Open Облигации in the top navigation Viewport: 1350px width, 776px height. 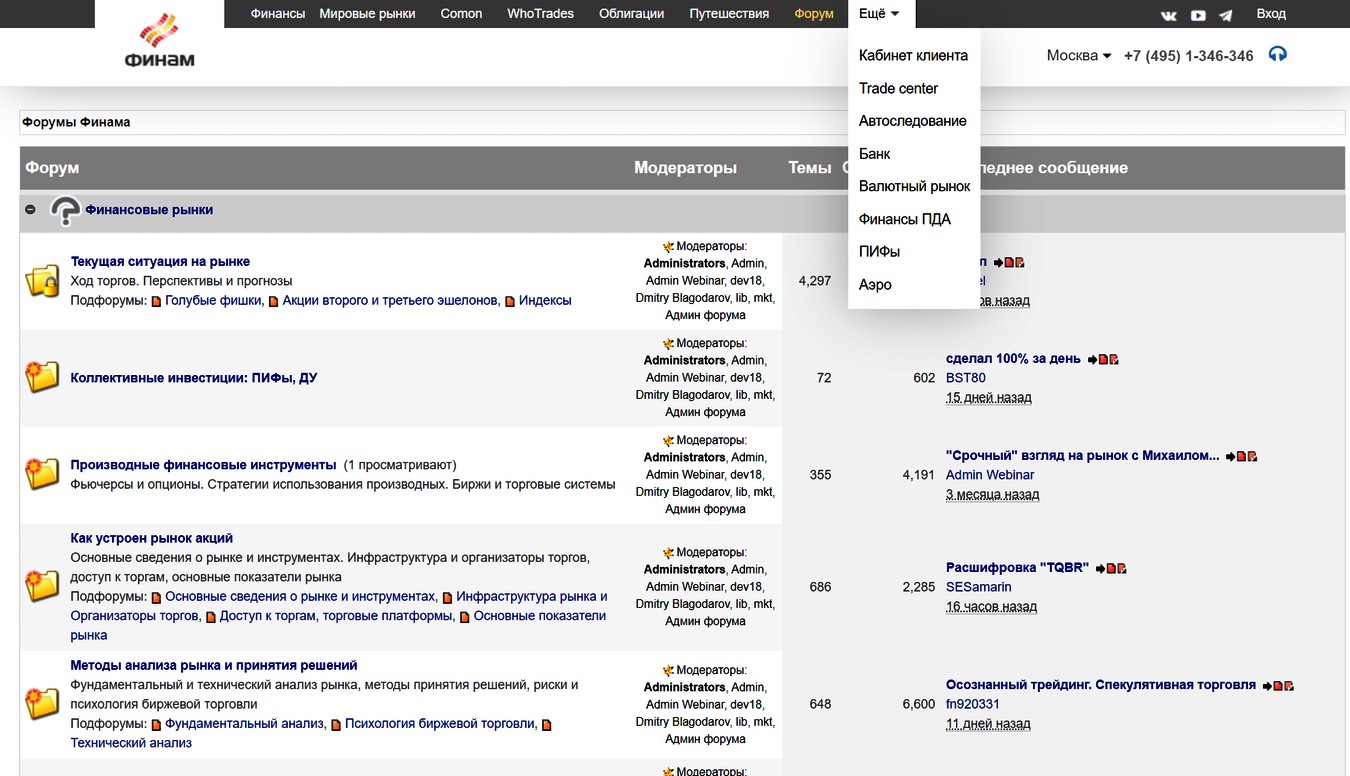point(631,14)
